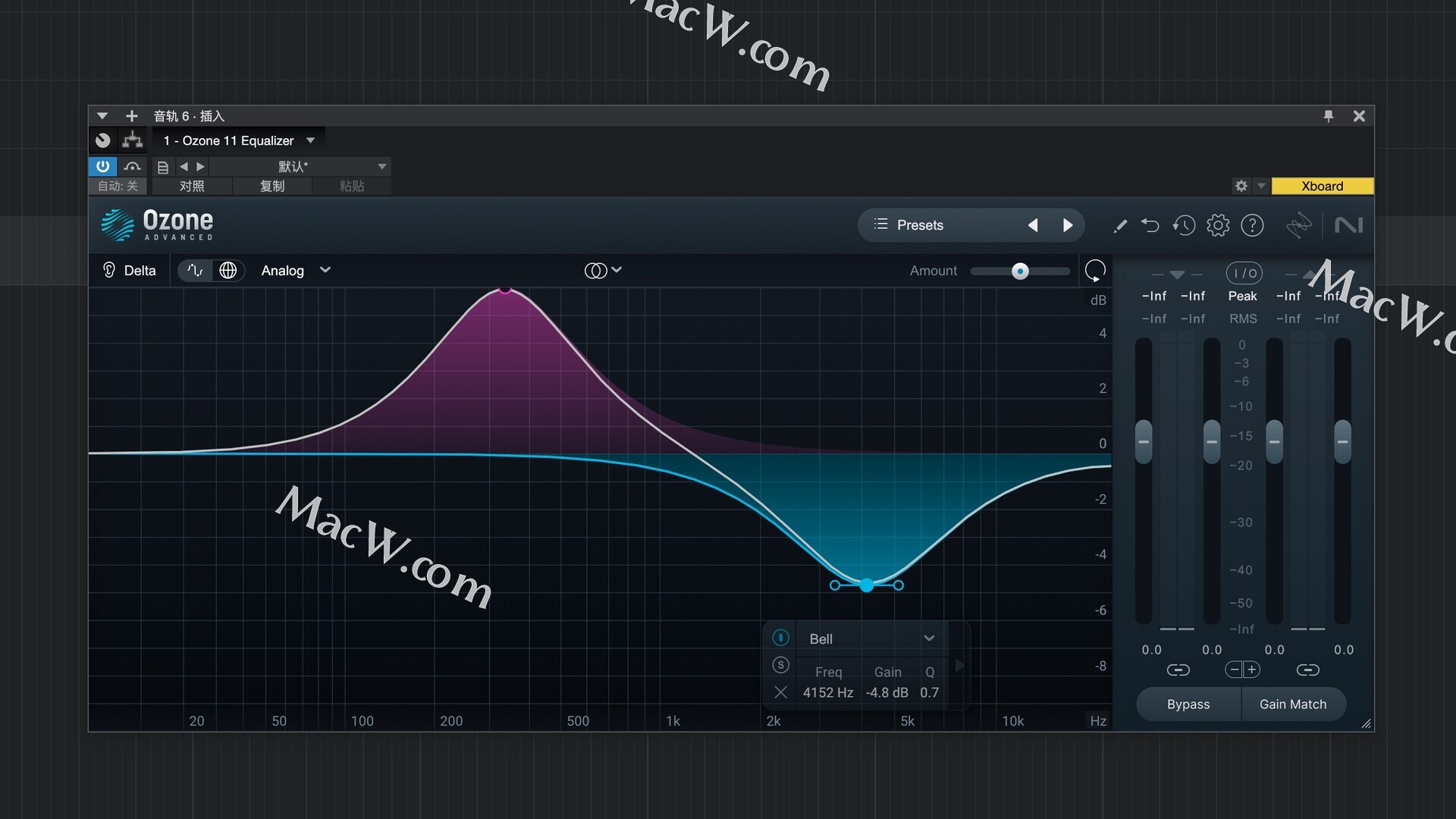Click the automation read curve icon
Image resolution: width=1456 pixels, height=819 pixels.
click(133, 166)
